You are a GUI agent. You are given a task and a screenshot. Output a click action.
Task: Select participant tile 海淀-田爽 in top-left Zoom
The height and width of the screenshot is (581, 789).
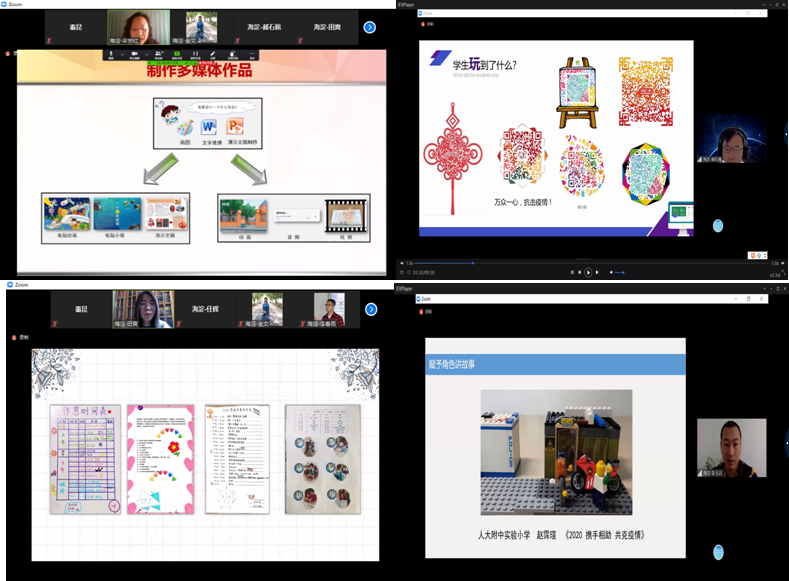click(x=327, y=27)
